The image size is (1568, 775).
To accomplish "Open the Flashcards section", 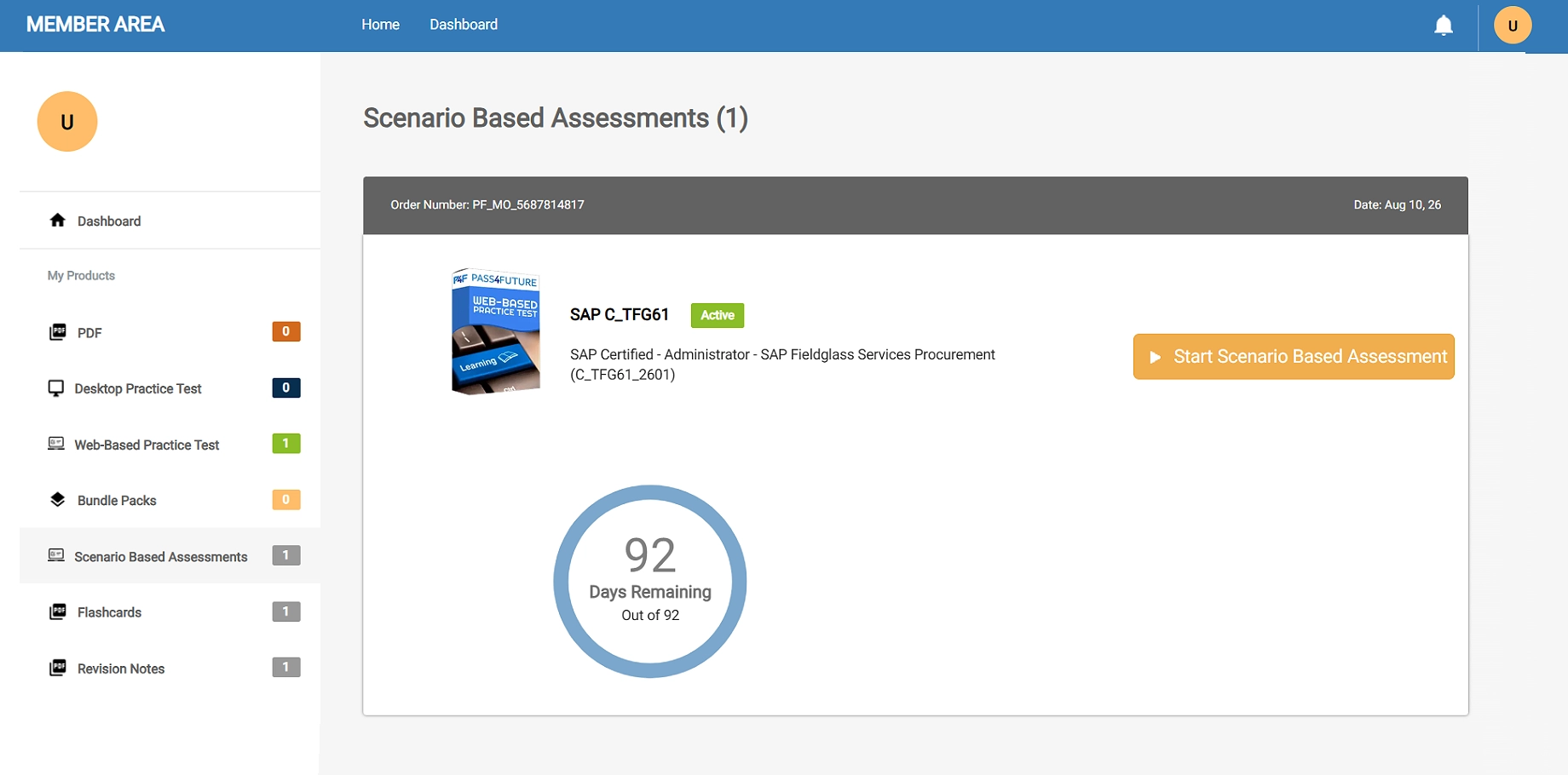I will [x=170, y=612].
